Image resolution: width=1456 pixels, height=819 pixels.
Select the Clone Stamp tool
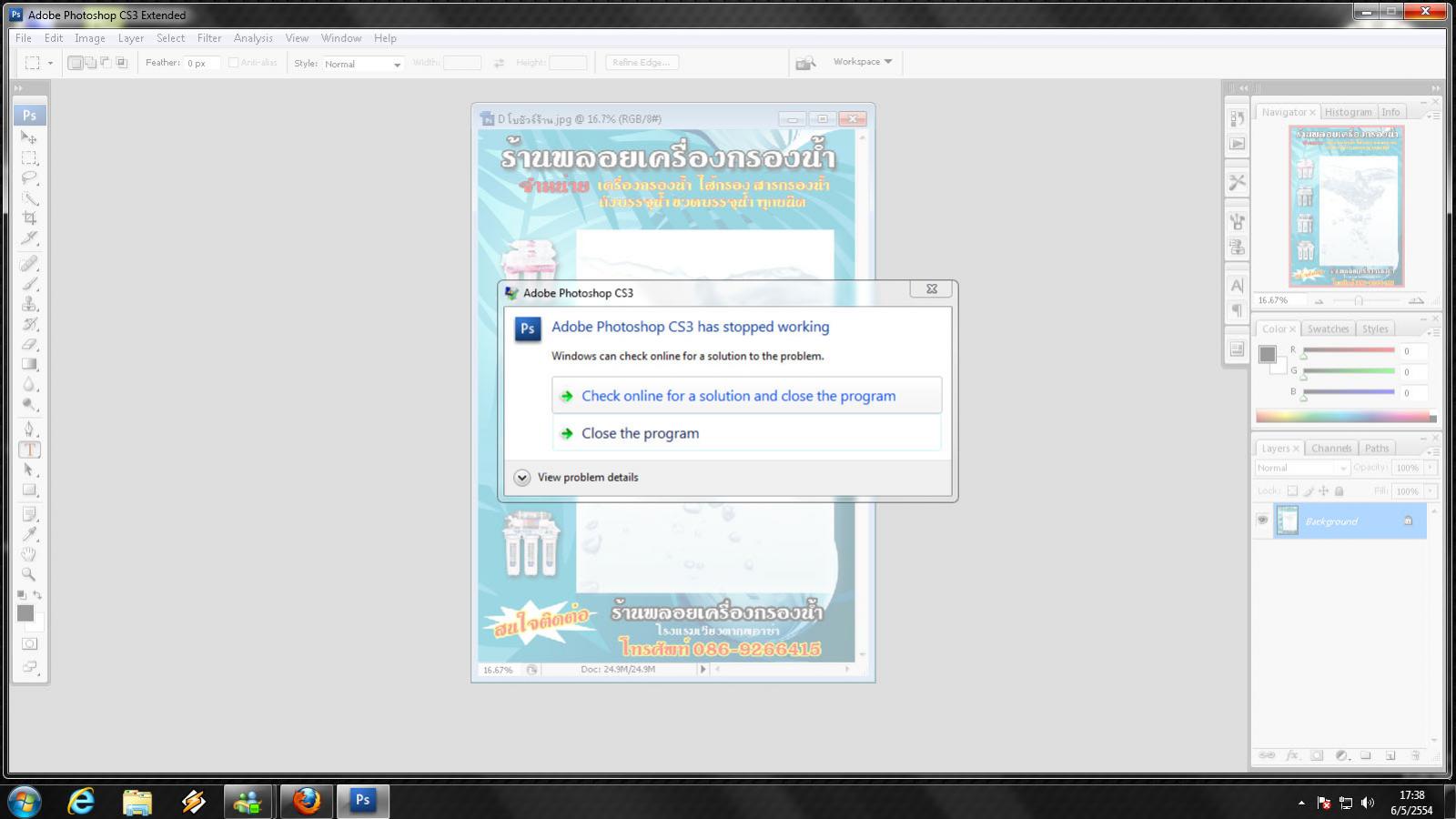click(29, 304)
